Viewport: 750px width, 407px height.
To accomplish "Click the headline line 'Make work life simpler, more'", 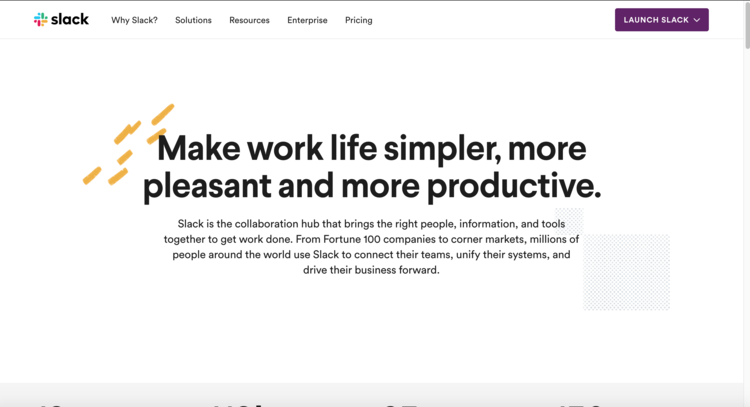I will (x=372, y=148).
